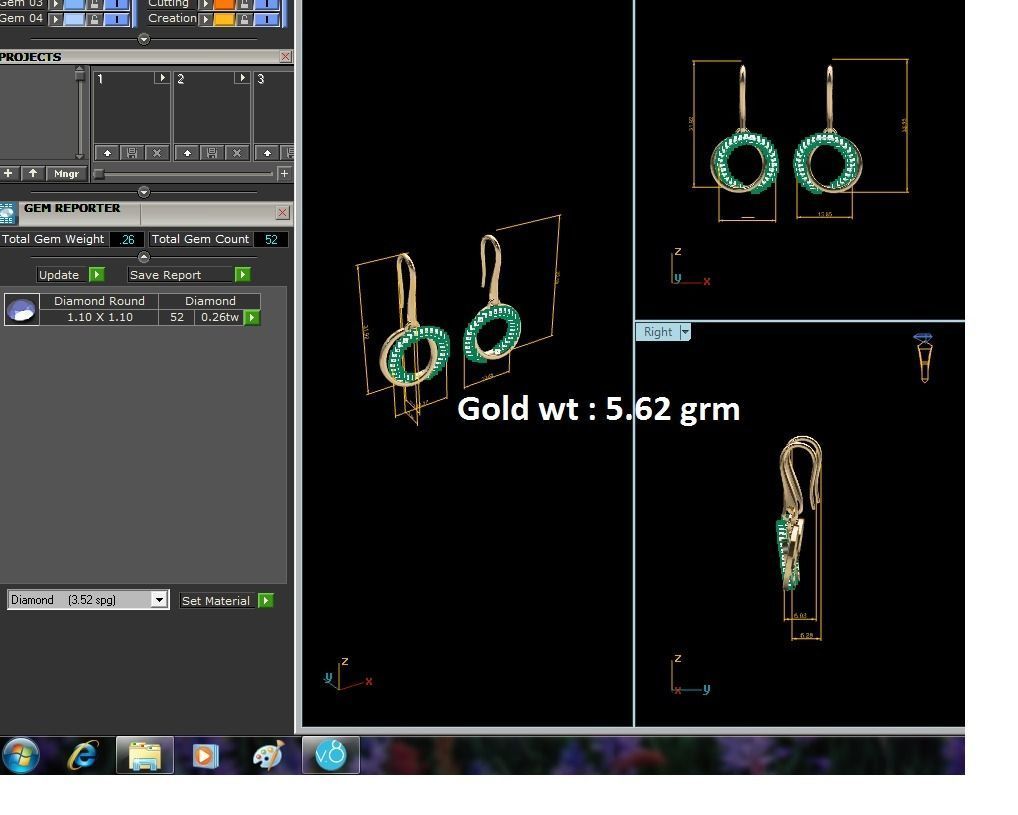
Task: Save to project slot 2 using its floppy icon
Action: coord(212,153)
